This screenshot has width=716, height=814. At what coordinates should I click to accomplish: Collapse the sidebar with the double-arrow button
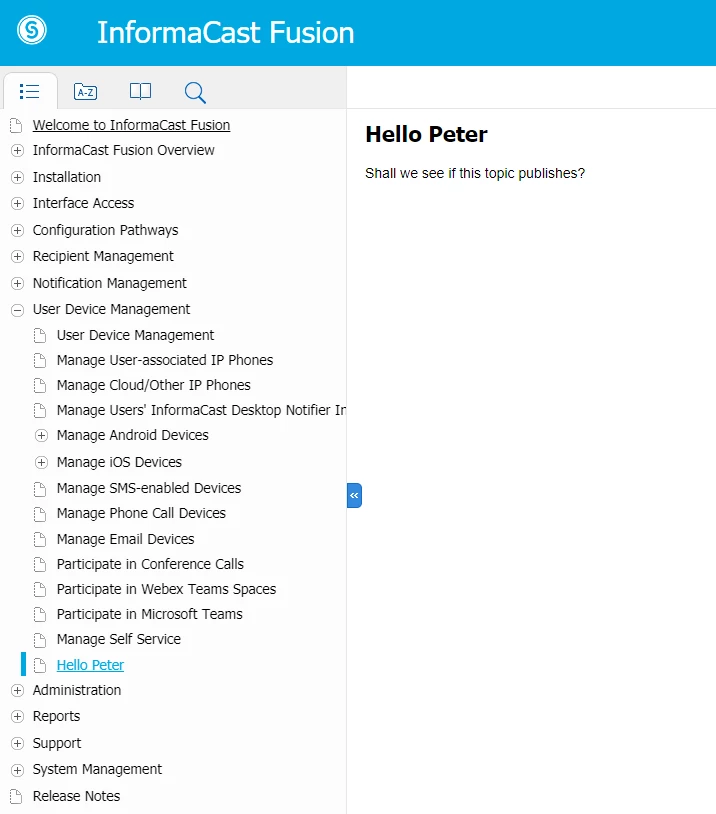pyautogui.click(x=354, y=495)
